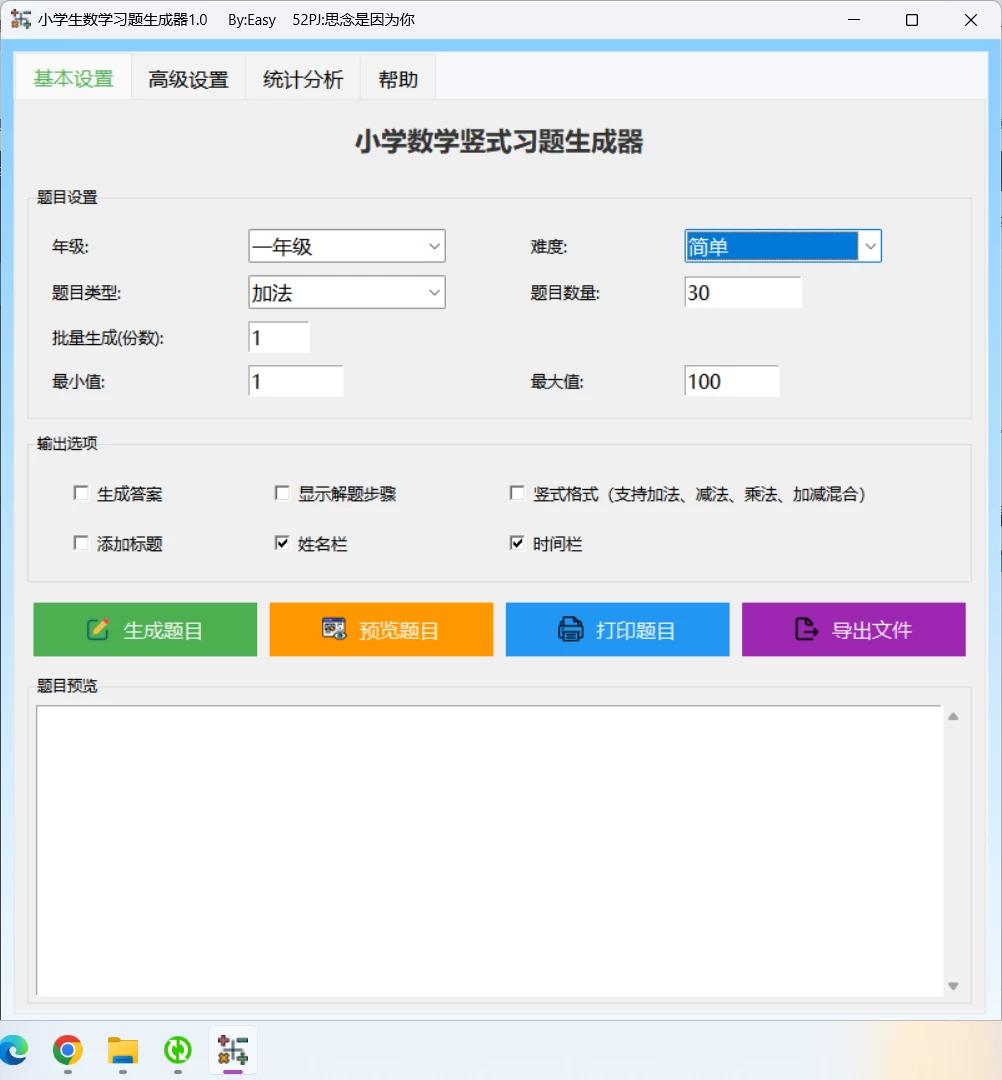Click the pencil icon on 生成题目 button
This screenshot has width=1002, height=1080.
98,630
